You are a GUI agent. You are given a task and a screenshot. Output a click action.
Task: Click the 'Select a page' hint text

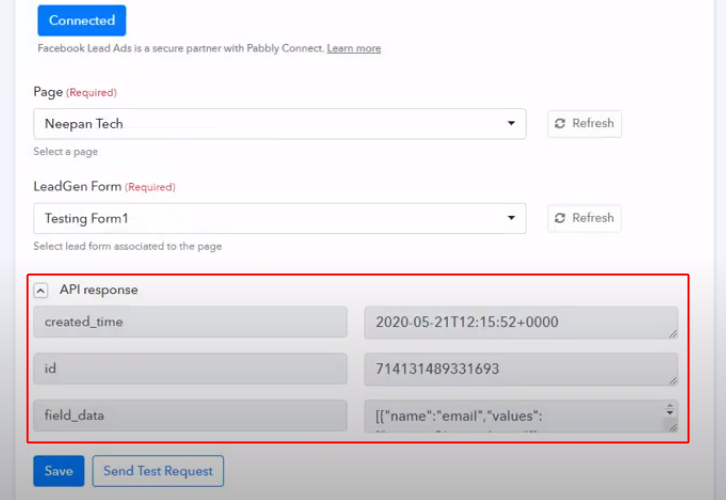pyautogui.click(x=66, y=152)
